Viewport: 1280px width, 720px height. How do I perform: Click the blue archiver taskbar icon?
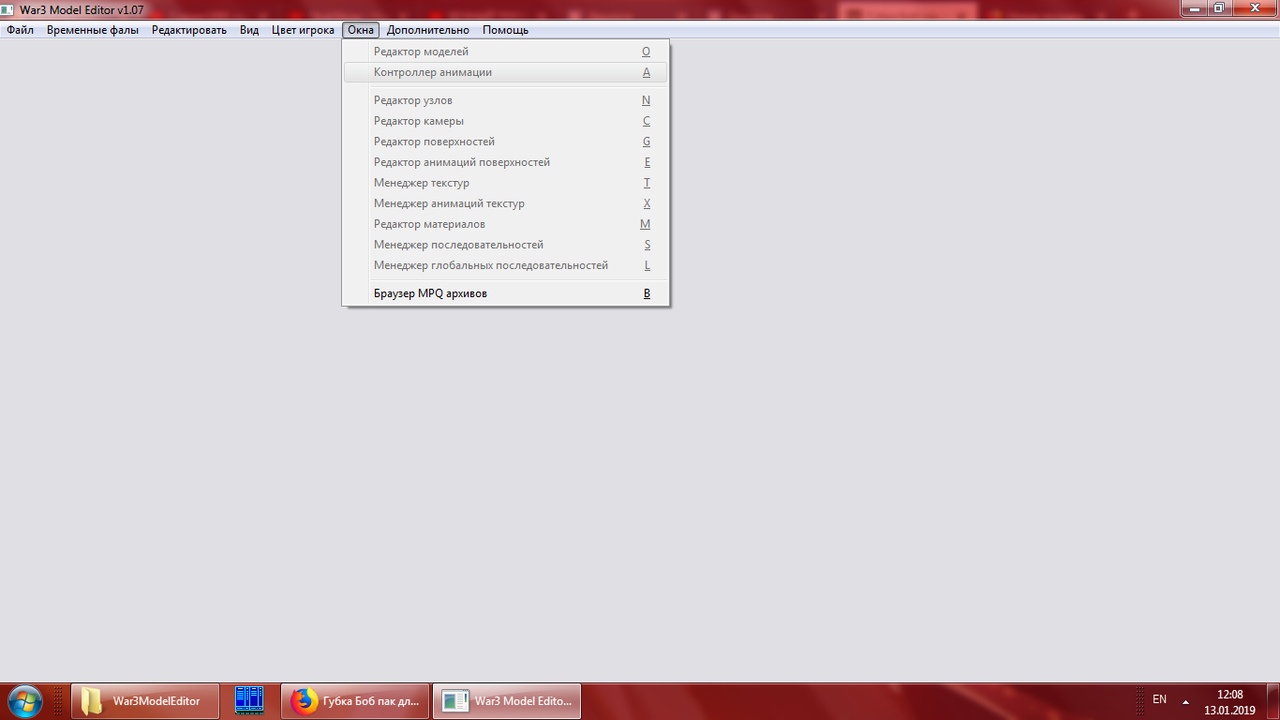pos(249,701)
